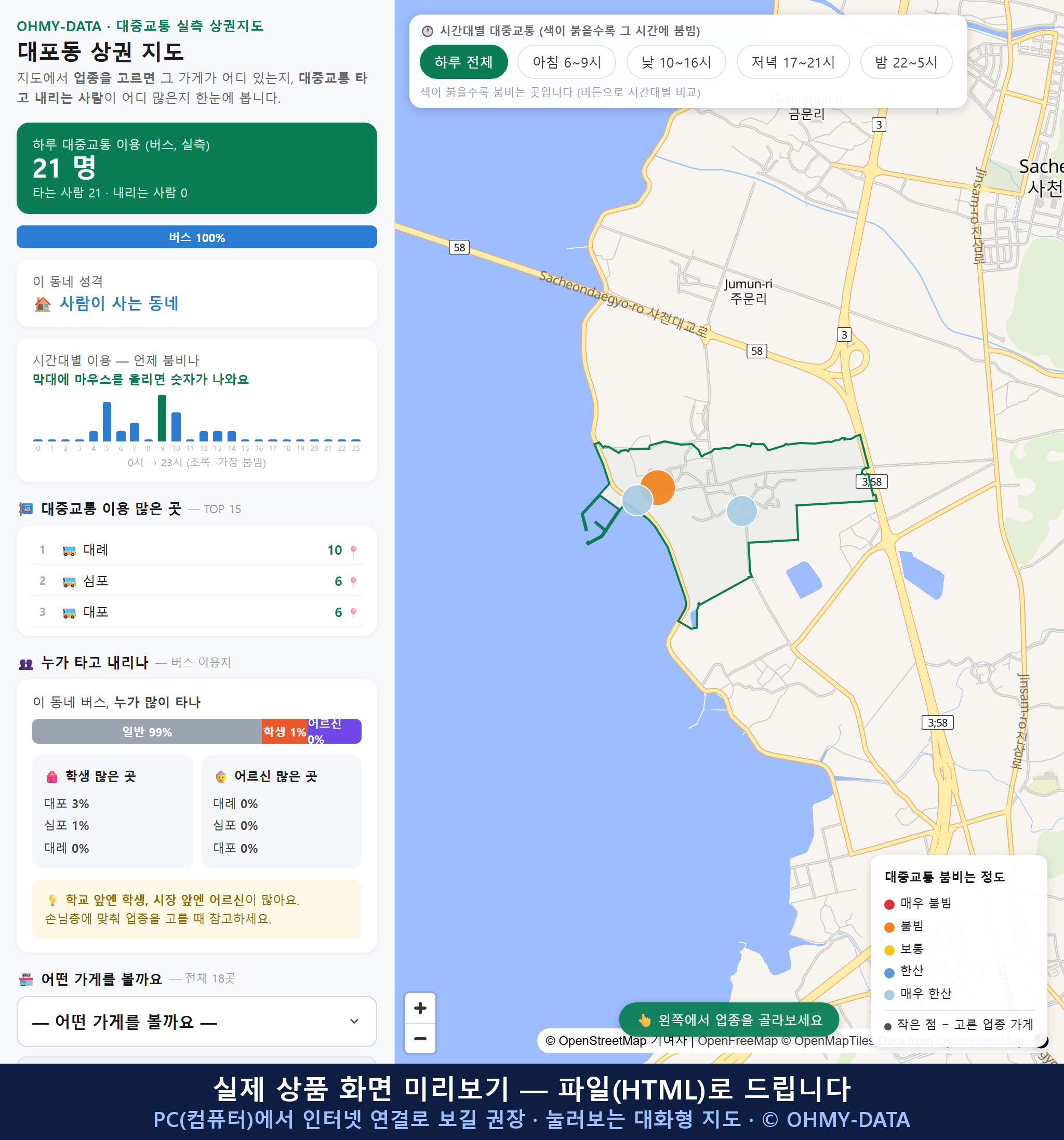This screenshot has width=1064, height=1140.
Task: Click the 학생 1% orange bar segment
Action: [285, 731]
